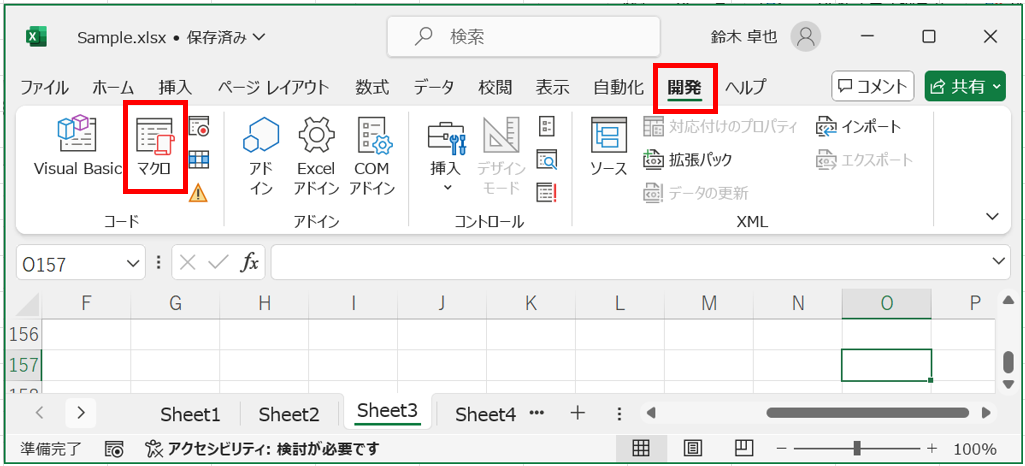
Task: Switch to the 挿入 ribbon tab
Action: click(175, 87)
